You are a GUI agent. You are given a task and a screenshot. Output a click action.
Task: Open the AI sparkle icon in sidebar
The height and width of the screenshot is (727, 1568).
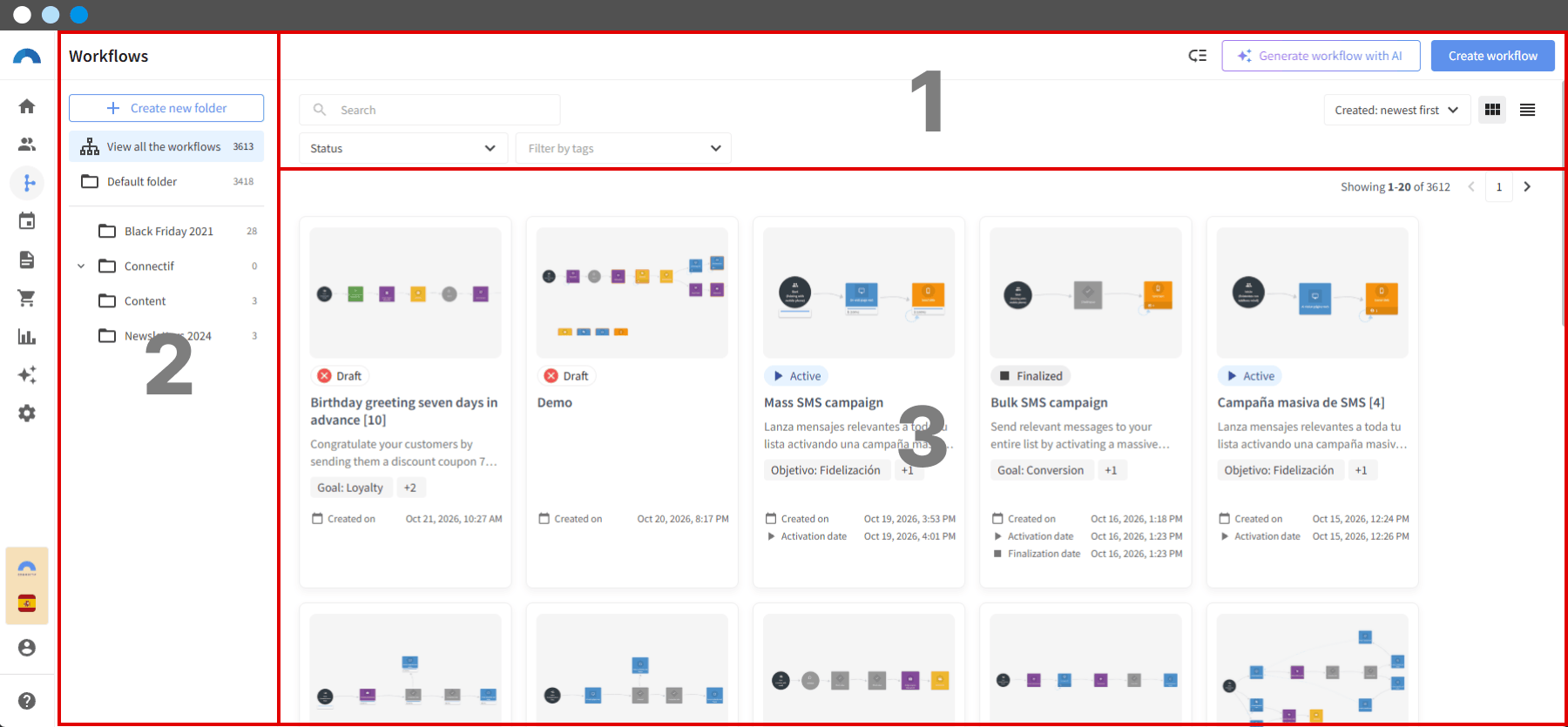click(27, 374)
